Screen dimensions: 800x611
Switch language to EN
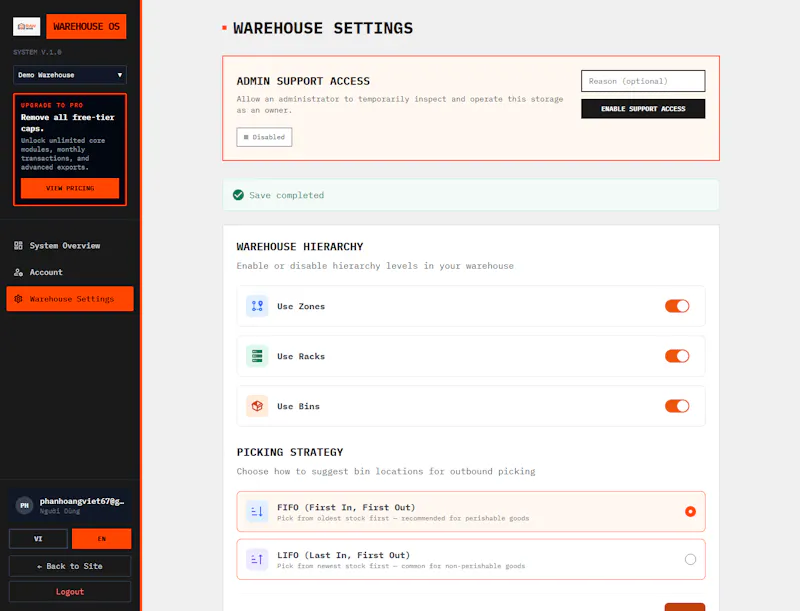tap(102, 539)
